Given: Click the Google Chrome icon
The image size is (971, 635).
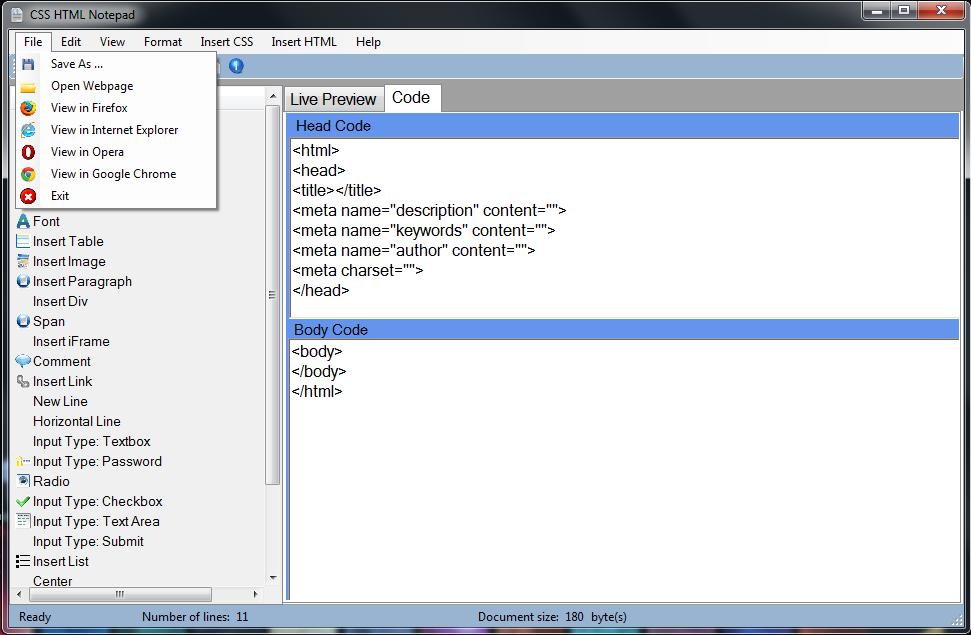Looking at the screenshot, I should pos(28,174).
